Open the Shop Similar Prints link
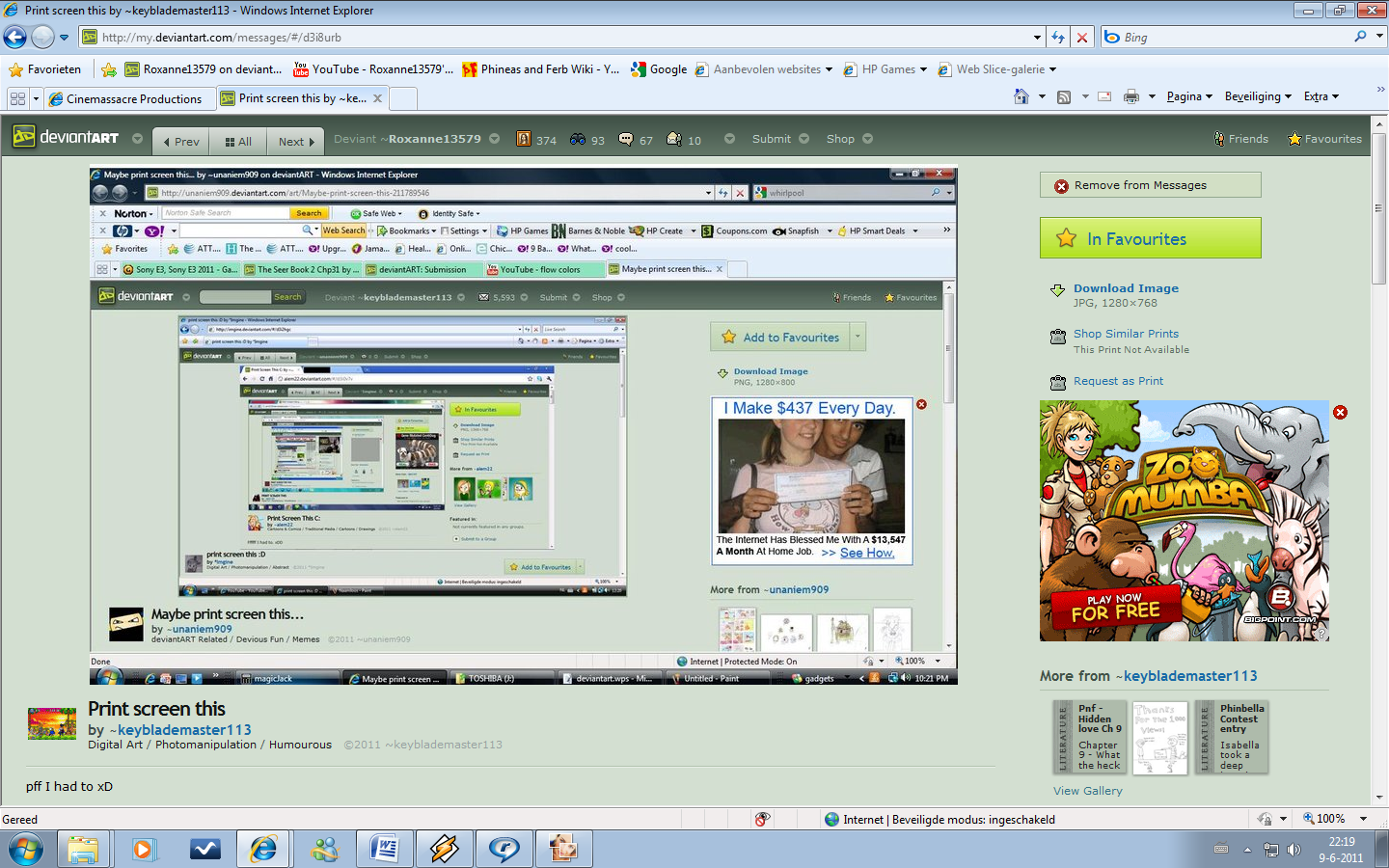The width and height of the screenshot is (1389, 868). pyautogui.click(x=1126, y=334)
